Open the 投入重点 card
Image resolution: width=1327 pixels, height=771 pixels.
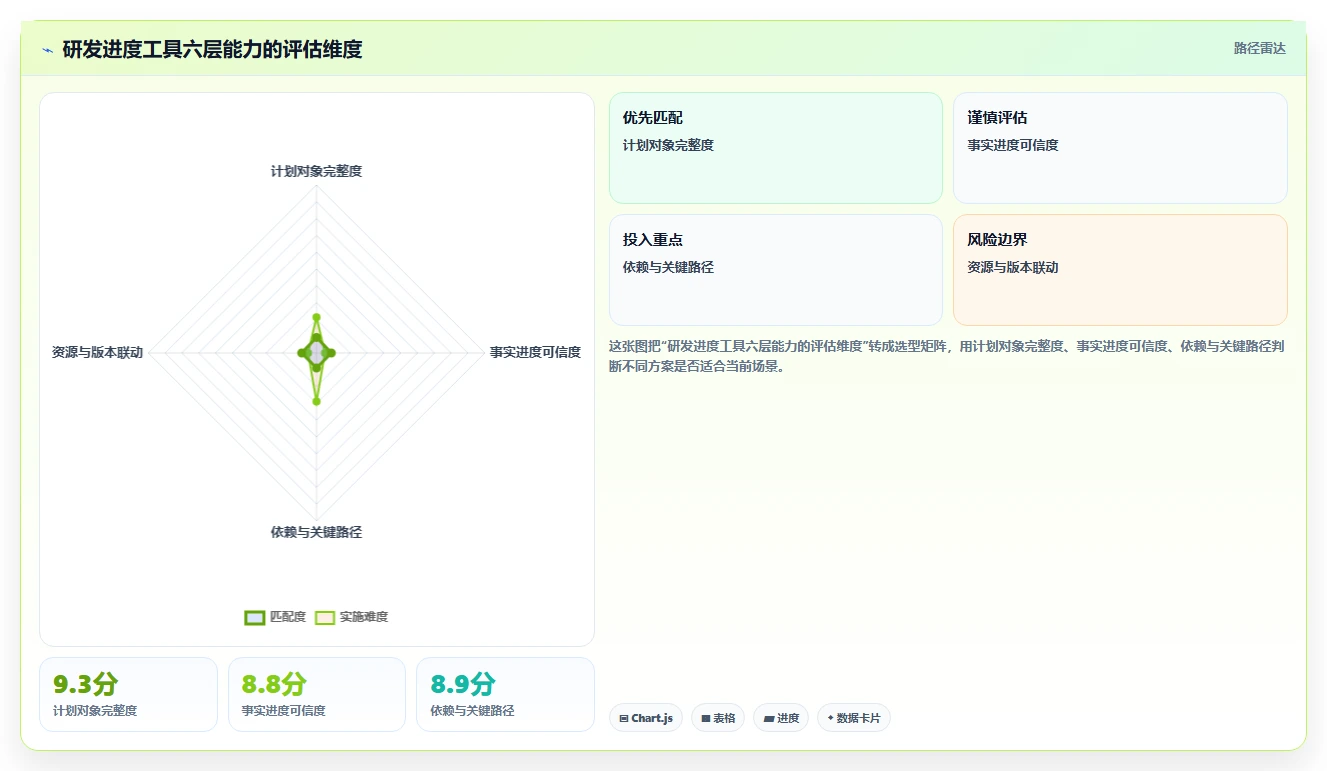pyautogui.click(x=776, y=270)
